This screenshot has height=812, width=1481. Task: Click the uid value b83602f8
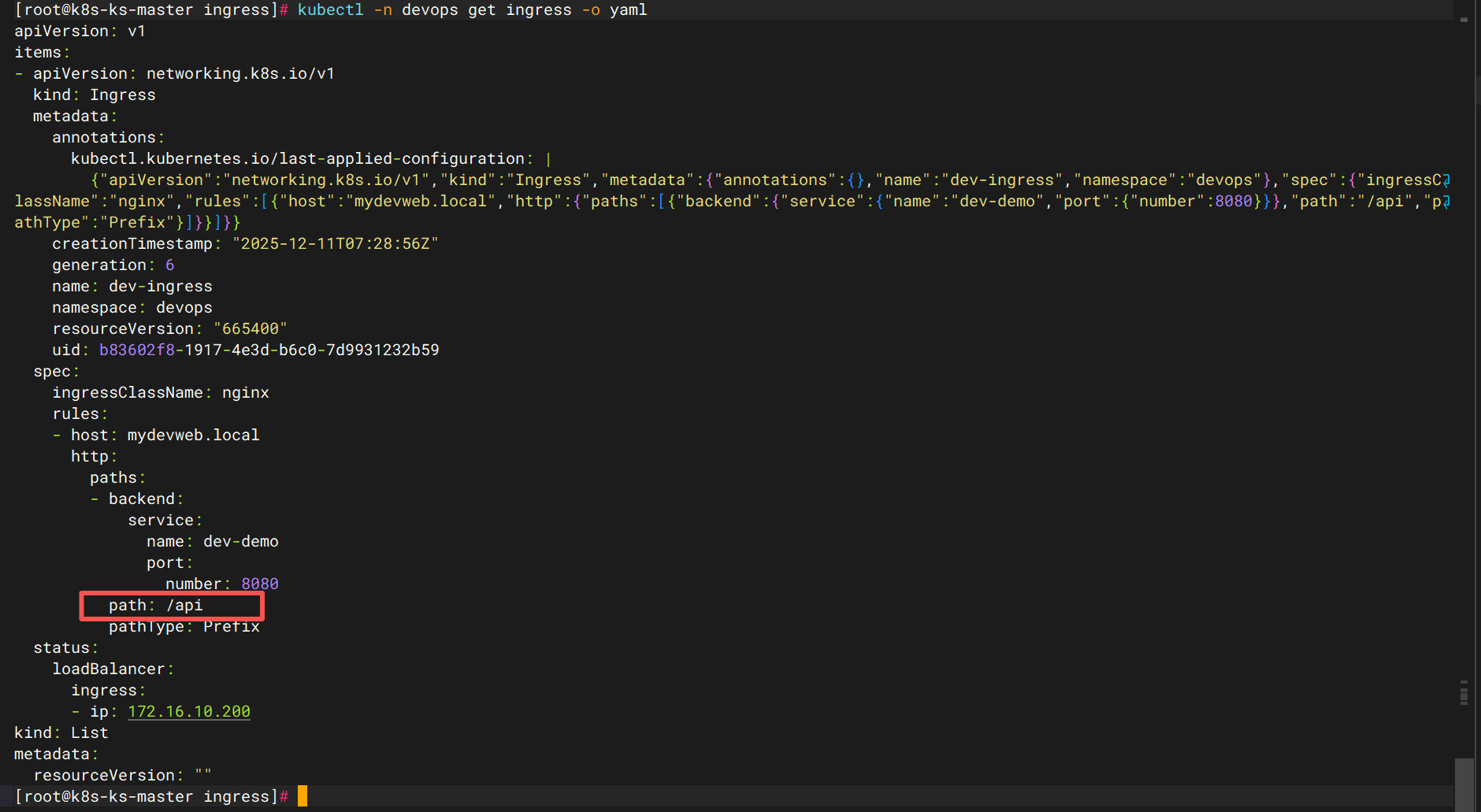pos(137,350)
